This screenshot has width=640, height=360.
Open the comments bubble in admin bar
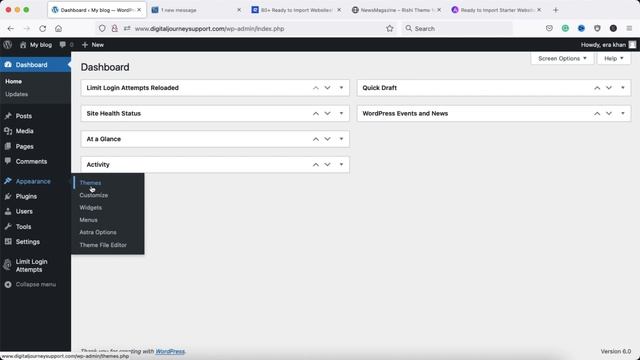click(66, 45)
